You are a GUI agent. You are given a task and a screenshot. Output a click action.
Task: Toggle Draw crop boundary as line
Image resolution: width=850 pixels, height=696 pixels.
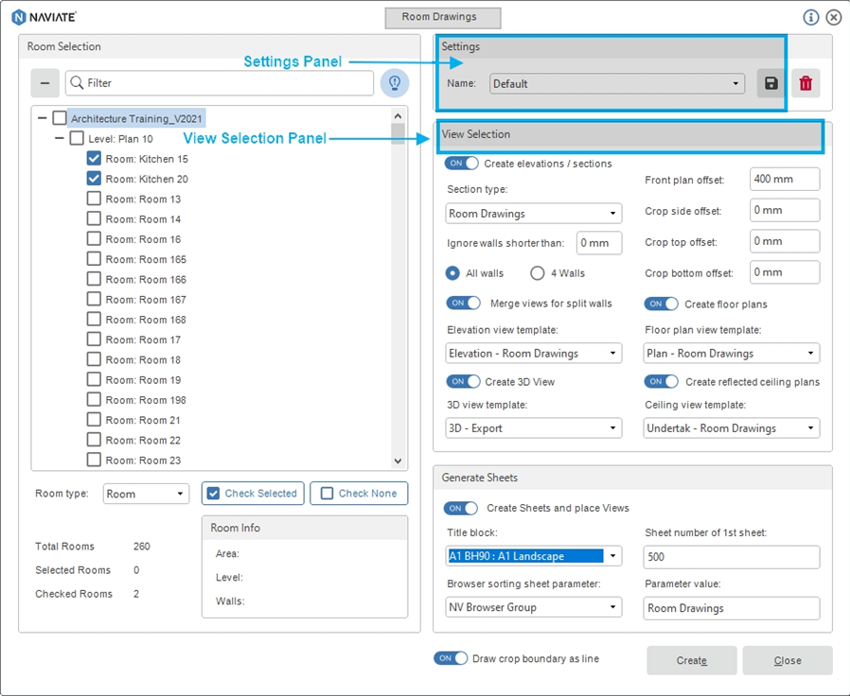coord(450,658)
